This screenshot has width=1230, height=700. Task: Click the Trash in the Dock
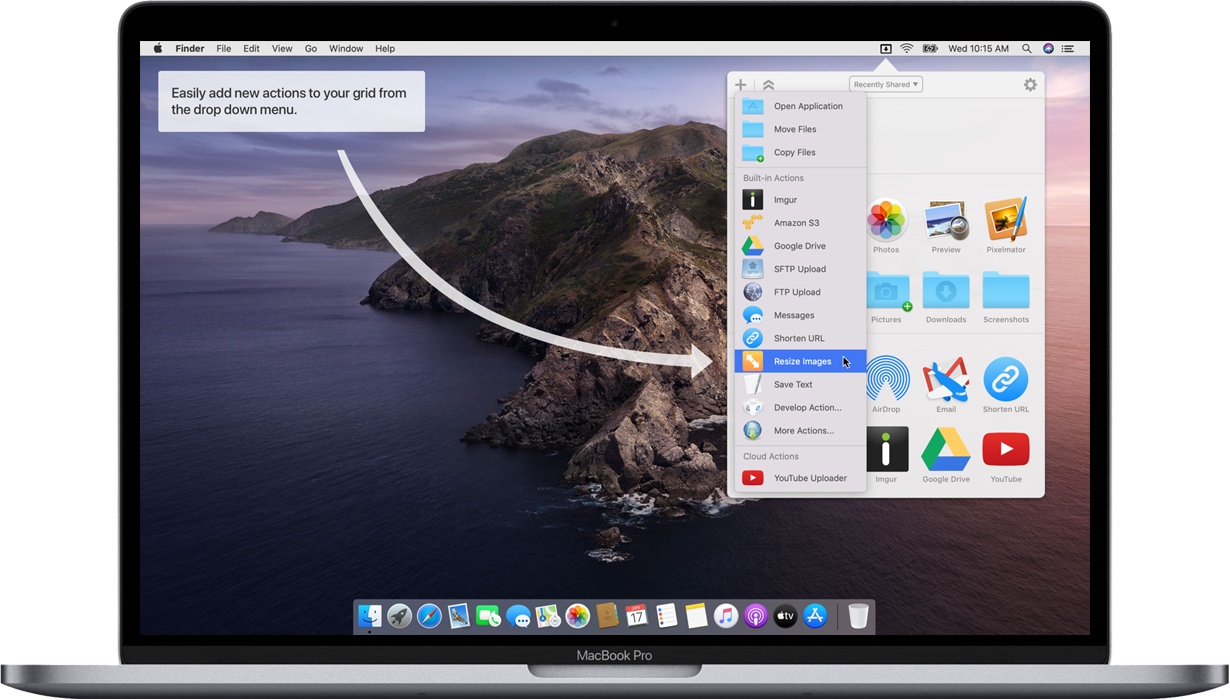coord(858,615)
